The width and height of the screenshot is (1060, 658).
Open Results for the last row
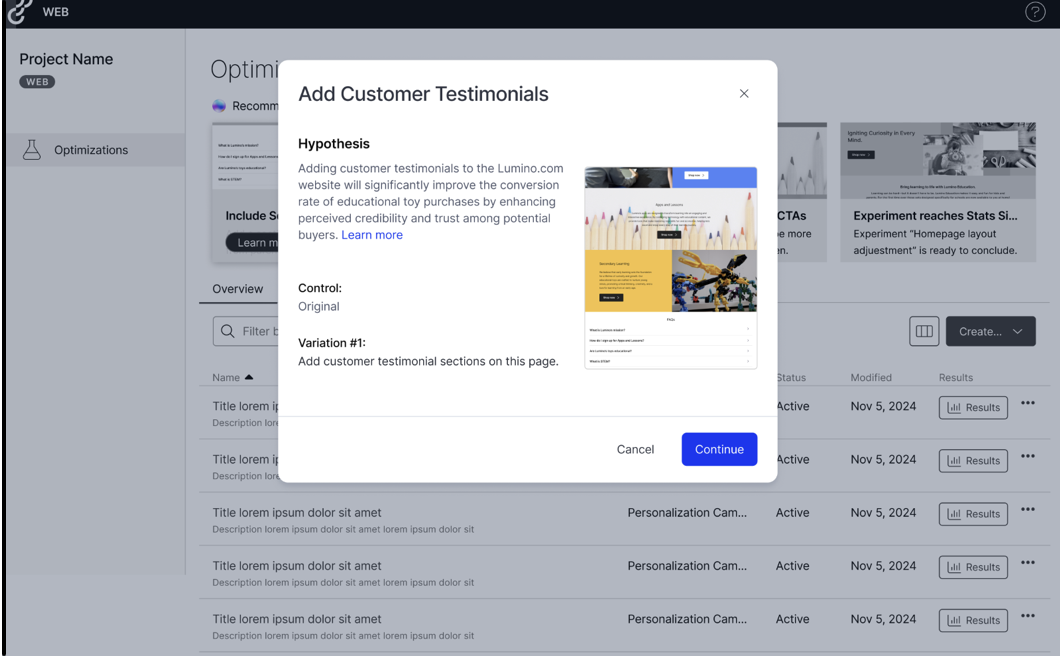coord(973,620)
